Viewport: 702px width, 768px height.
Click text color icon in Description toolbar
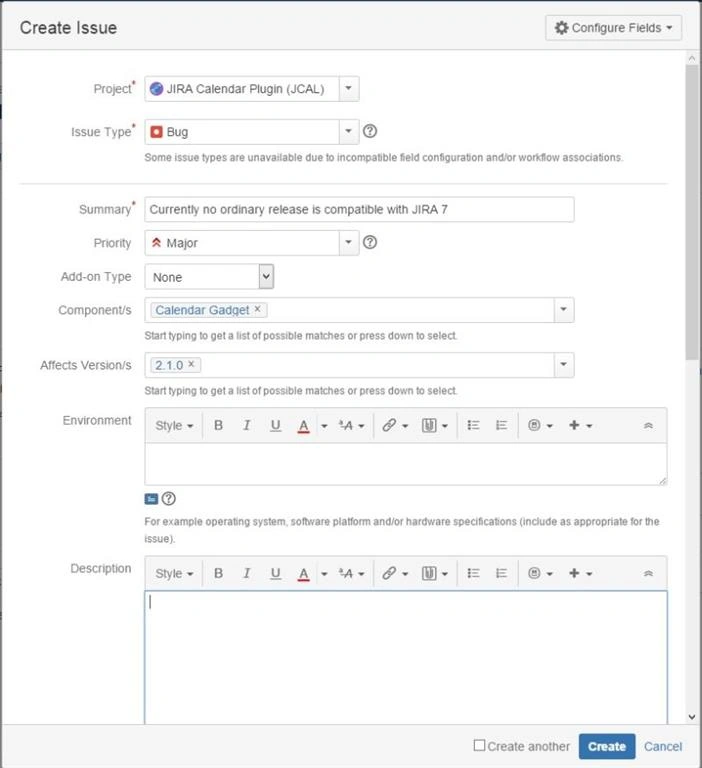(303, 574)
